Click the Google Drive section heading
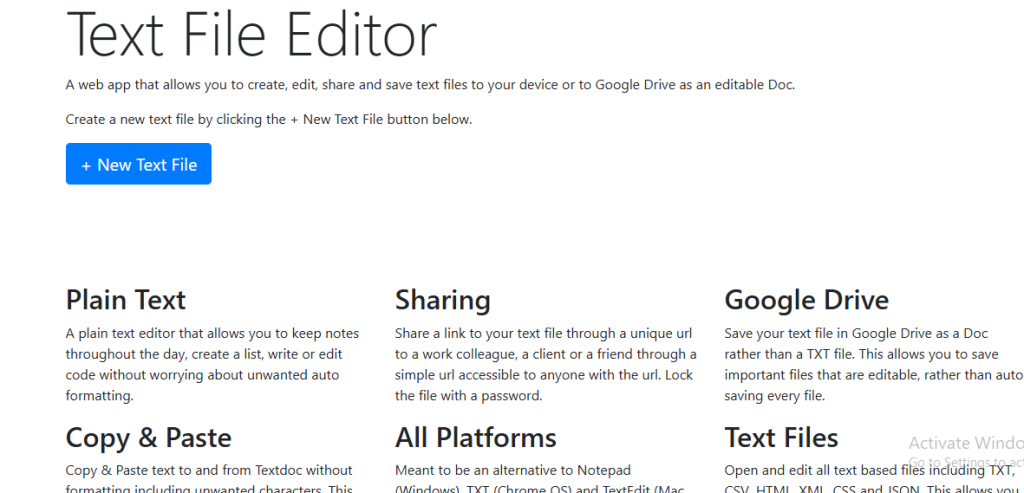 pos(807,300)
